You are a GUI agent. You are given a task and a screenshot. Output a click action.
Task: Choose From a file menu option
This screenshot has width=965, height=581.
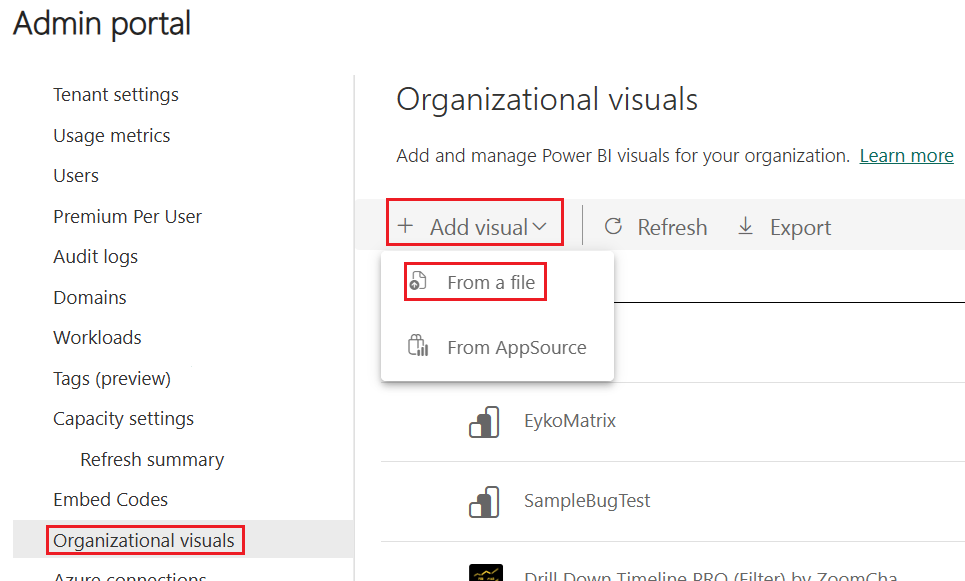pos(490,283)
